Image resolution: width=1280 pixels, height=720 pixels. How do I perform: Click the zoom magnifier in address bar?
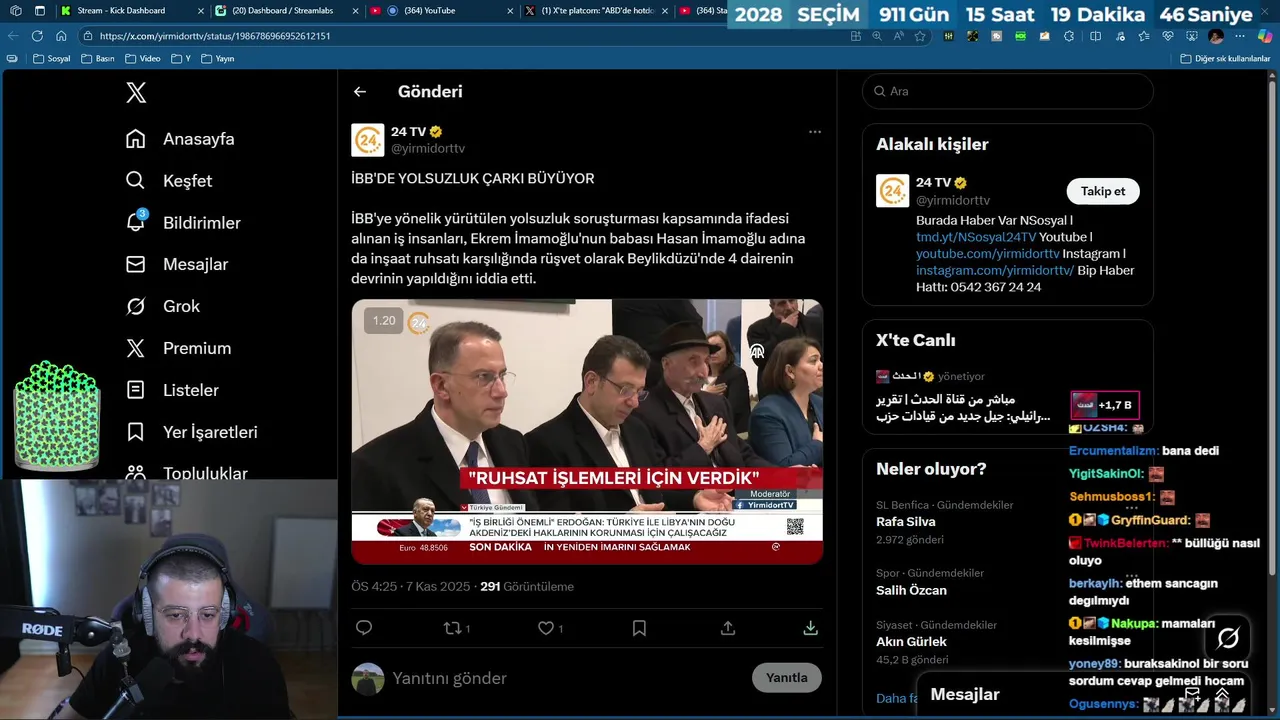coord(877,36)
